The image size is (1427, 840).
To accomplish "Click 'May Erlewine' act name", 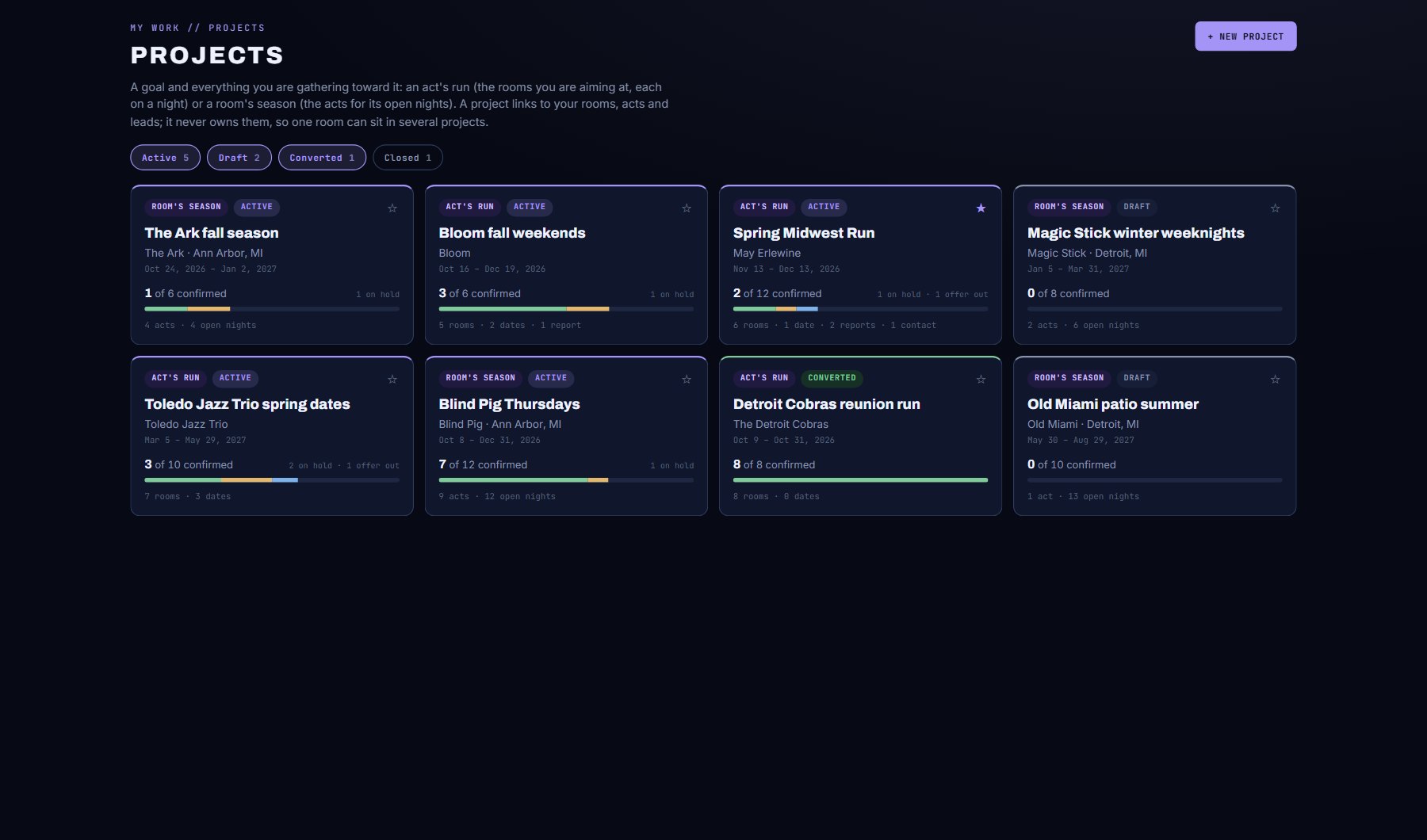I will click(x=767, y=253).
